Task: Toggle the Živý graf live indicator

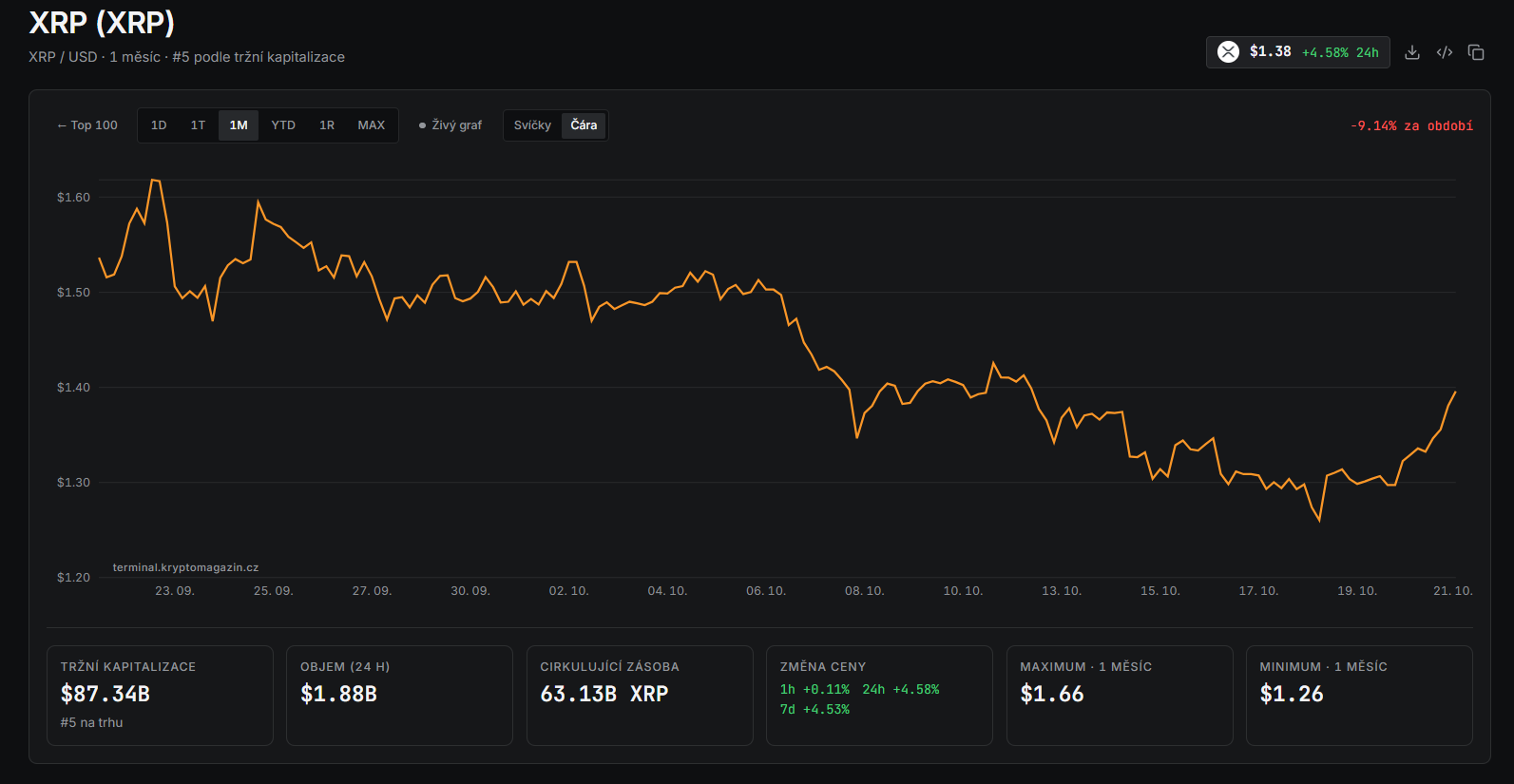Action: point(450,125)
